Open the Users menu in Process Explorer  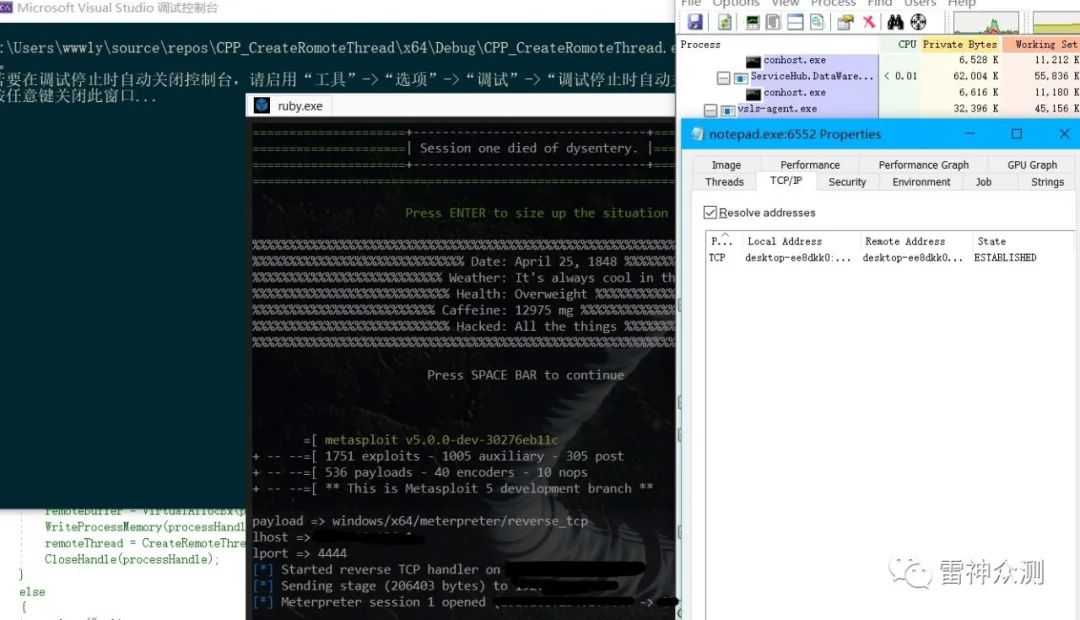pos(920,3)
